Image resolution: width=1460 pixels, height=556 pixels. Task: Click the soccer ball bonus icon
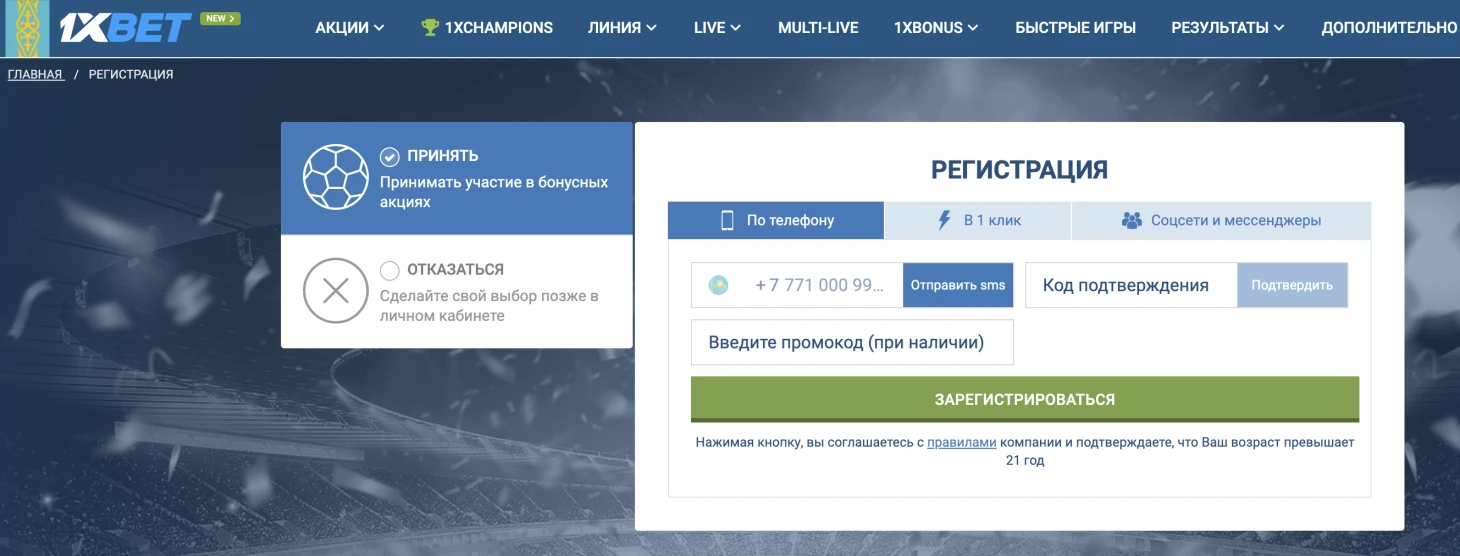[x=336, y=178]
